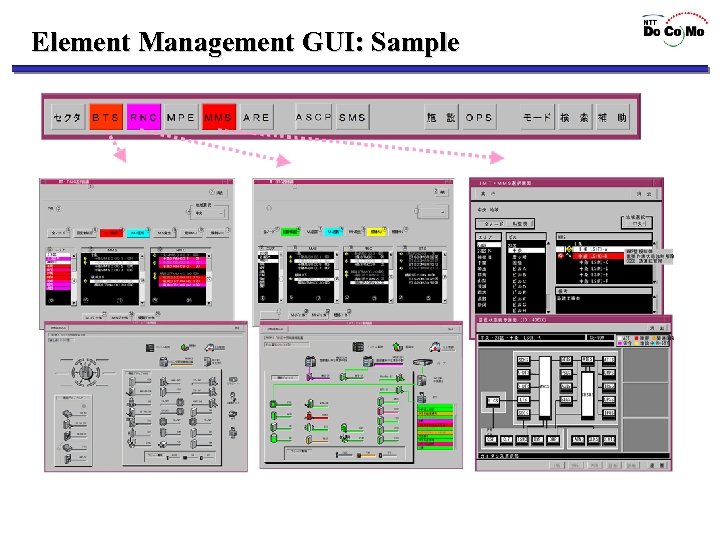Click the red faulted device icon in the network diagram
The image size is (720, 540).
tap(309, 416)
